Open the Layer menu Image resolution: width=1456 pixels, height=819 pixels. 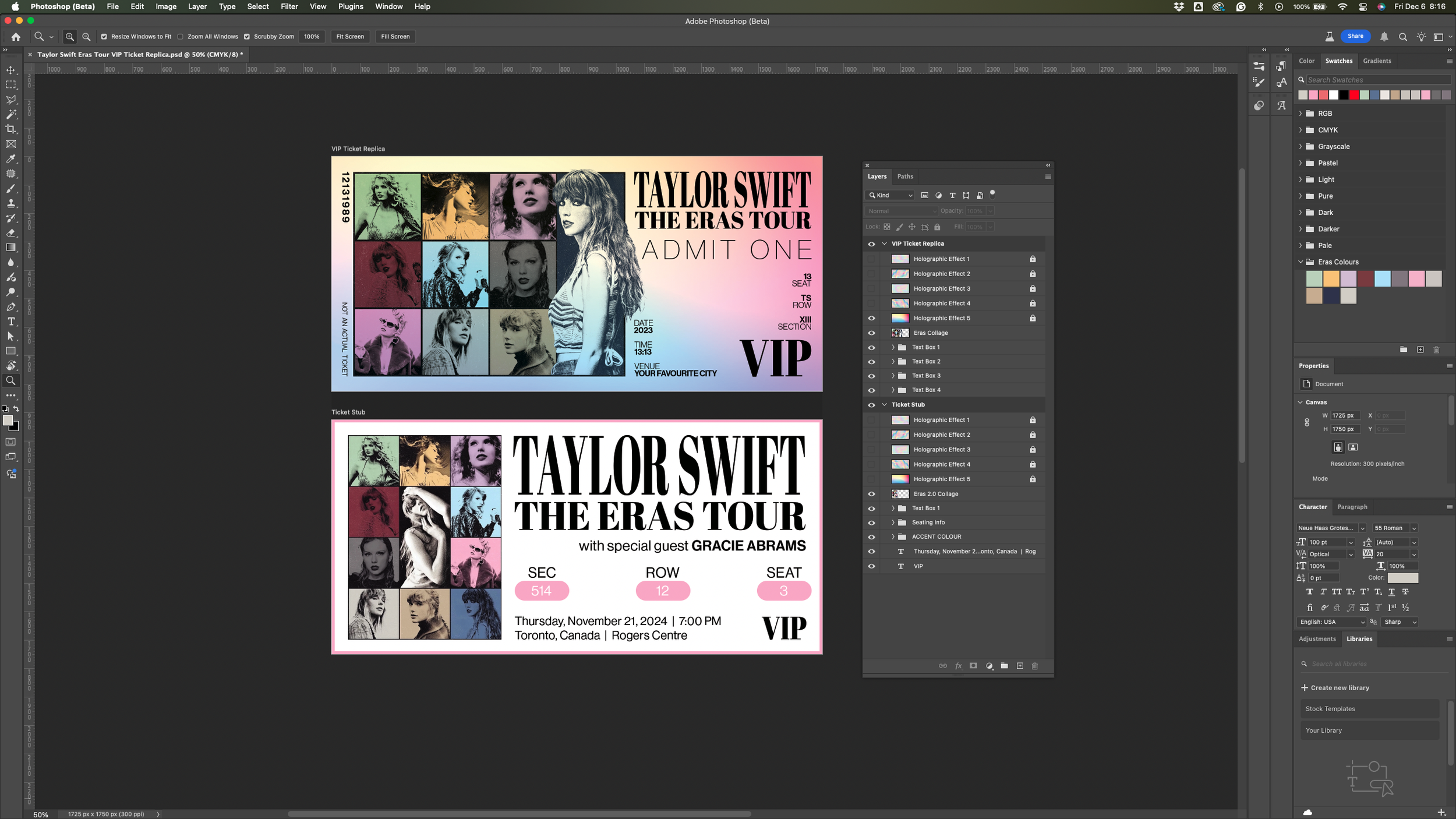[x=197, y=6]
